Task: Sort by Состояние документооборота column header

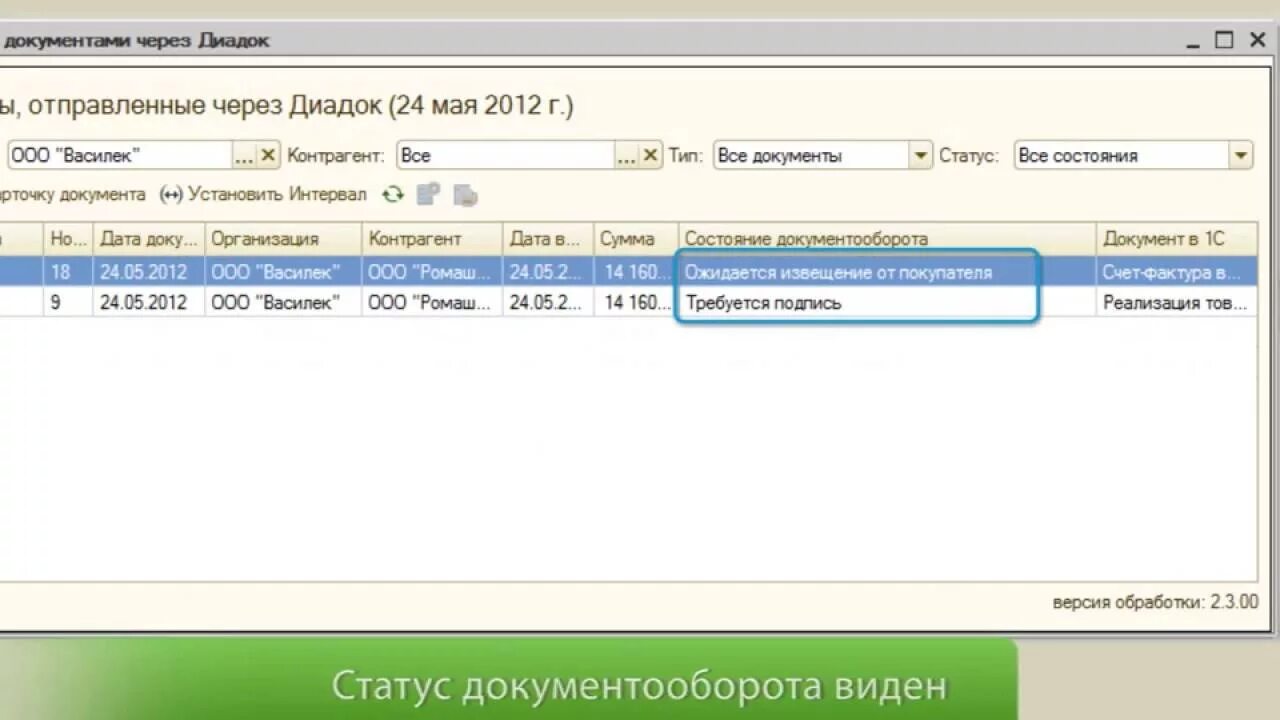Action: [x=887, y=239]
